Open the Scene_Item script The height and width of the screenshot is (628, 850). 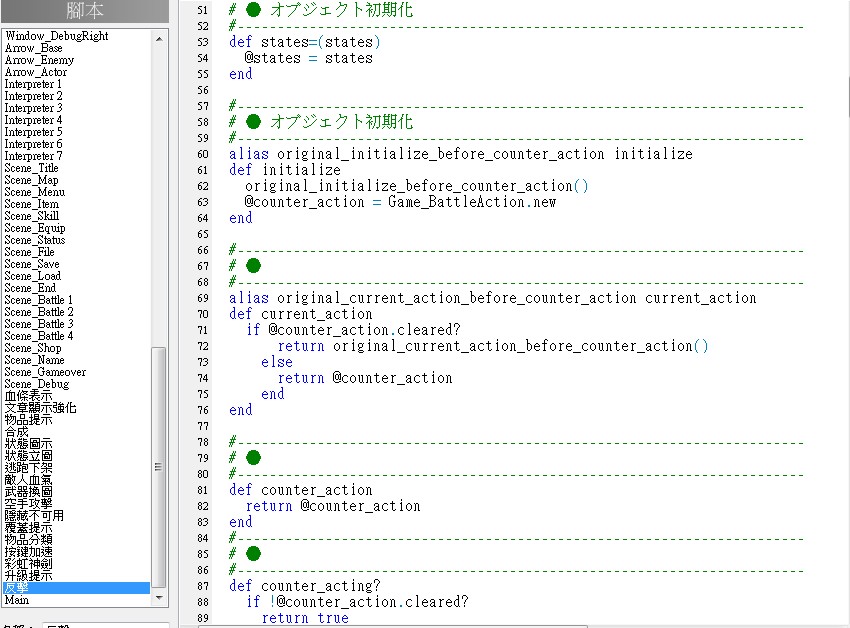32,204
